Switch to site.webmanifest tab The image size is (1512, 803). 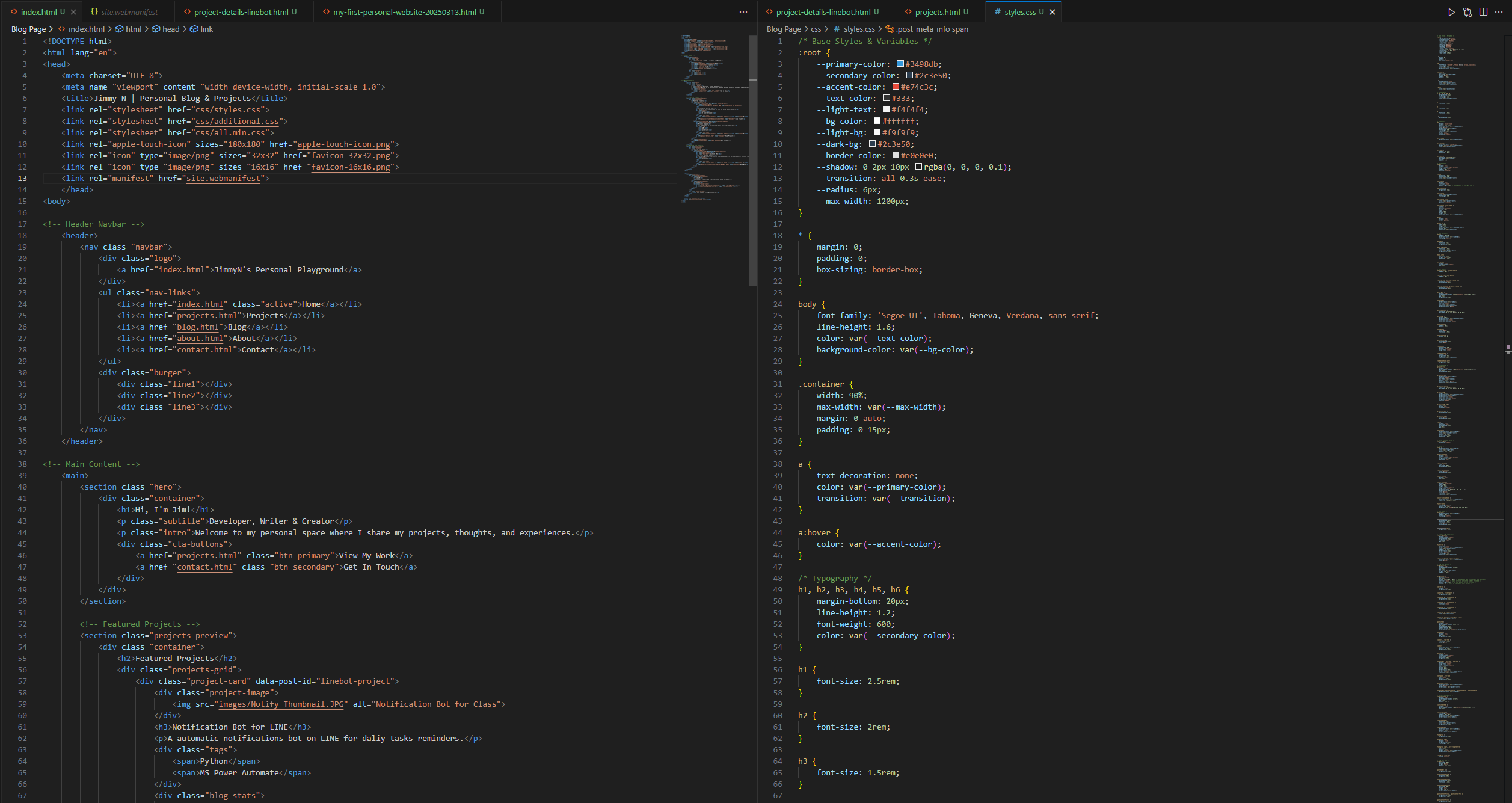pyautogui.click(x=129, y=12)
